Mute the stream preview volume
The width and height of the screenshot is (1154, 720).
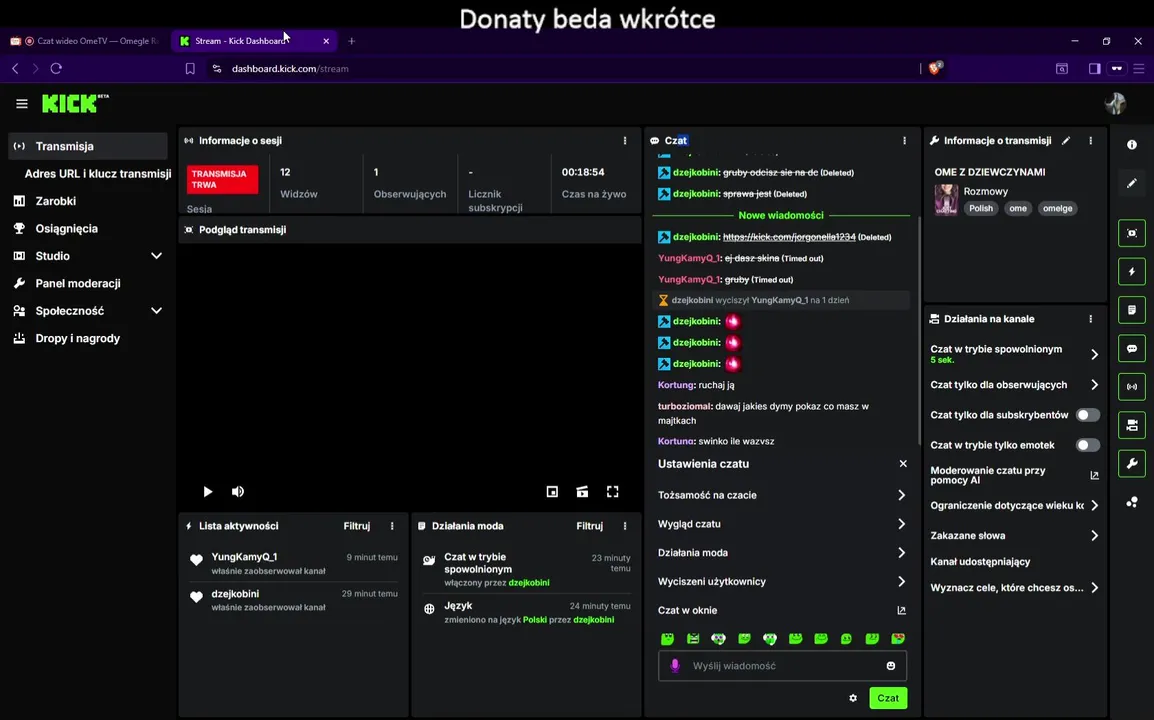(x=238, y=492)
